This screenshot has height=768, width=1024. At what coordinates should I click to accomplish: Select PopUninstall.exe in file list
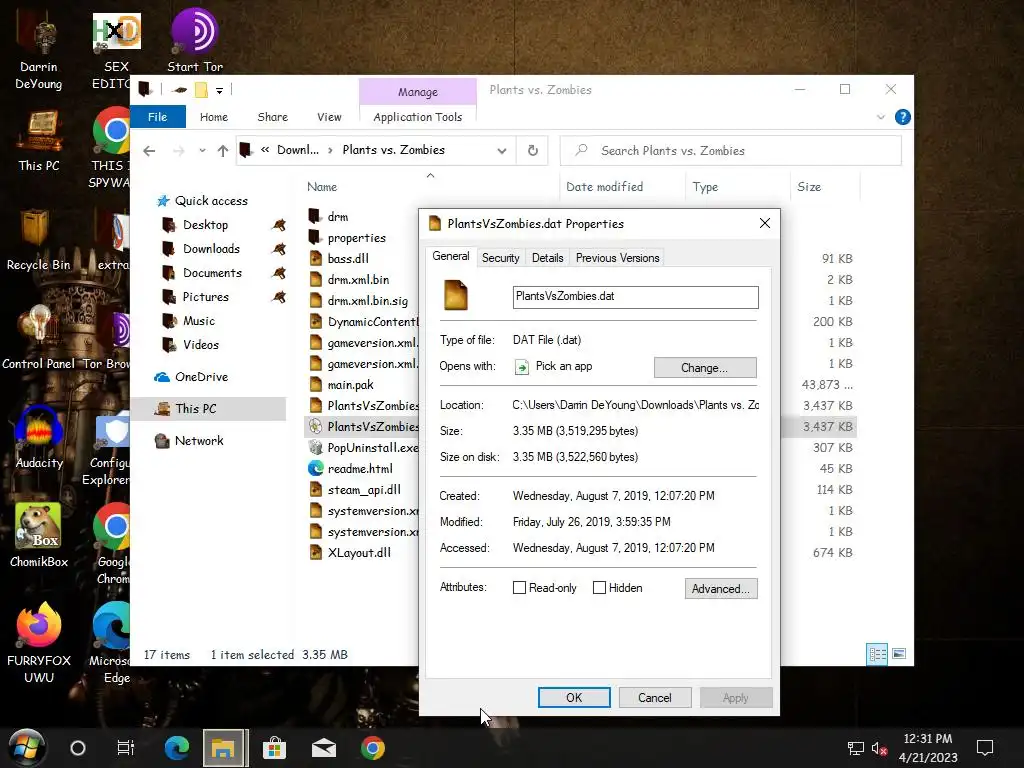[372, 447]
